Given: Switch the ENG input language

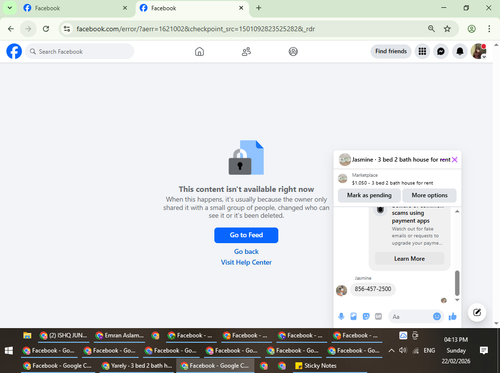Looking at the screenshot, I should (429, 351).
